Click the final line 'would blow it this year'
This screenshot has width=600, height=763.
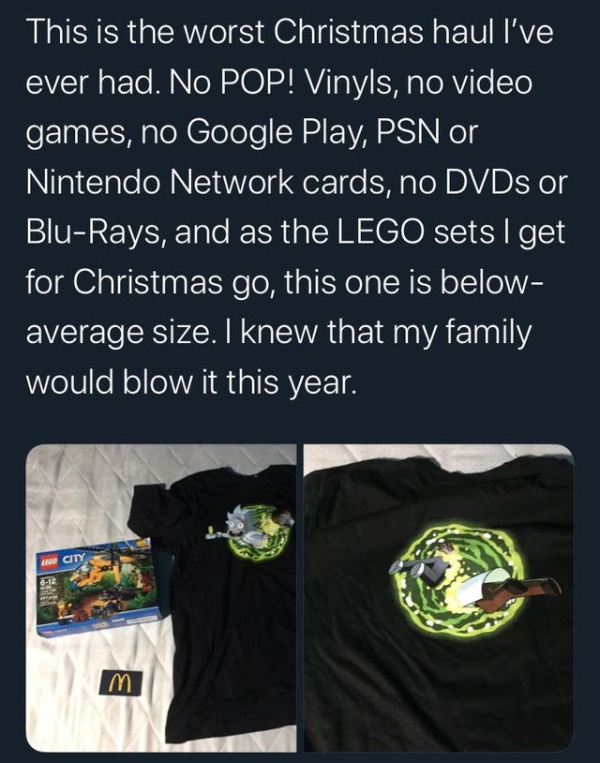point(188,380)
